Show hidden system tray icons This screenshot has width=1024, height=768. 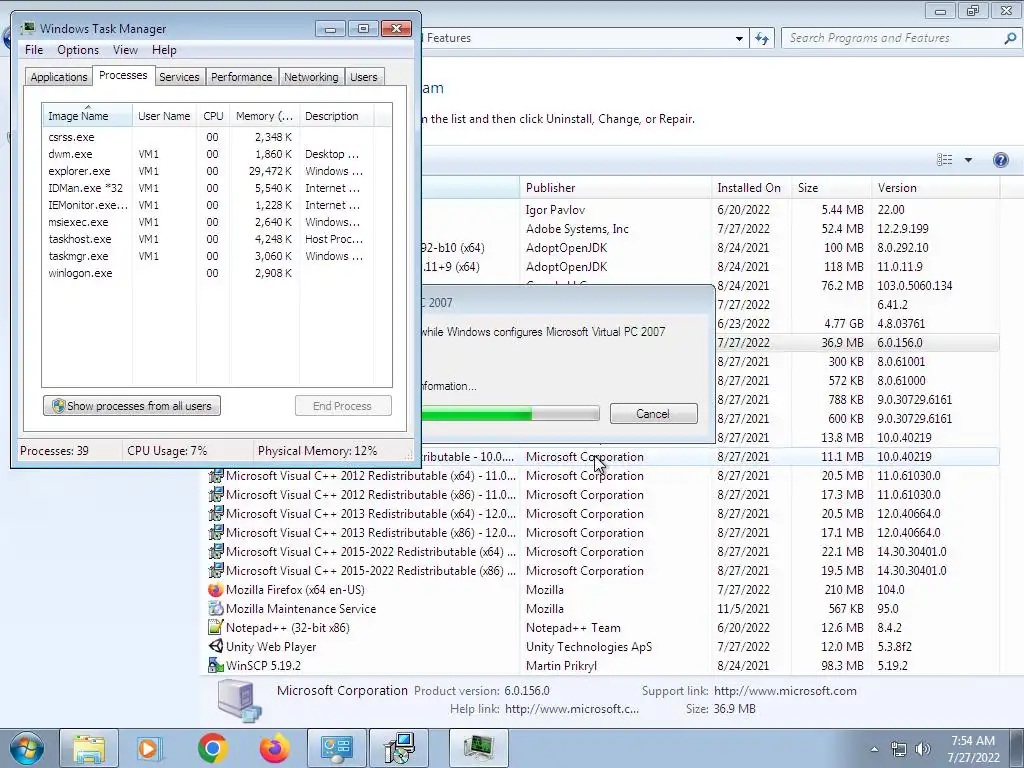tap(874, 749)
